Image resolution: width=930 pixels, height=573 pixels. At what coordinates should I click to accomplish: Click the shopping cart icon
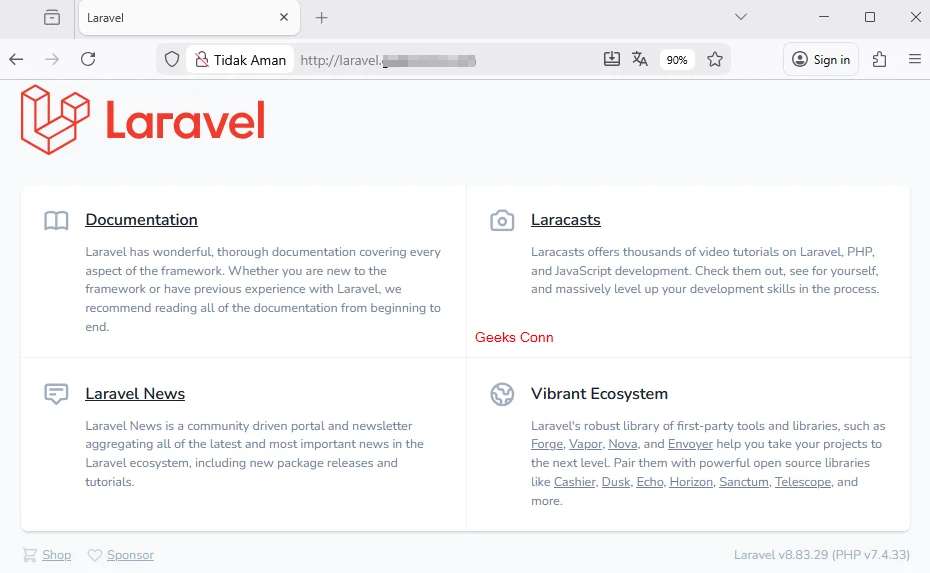pos(29,555)
